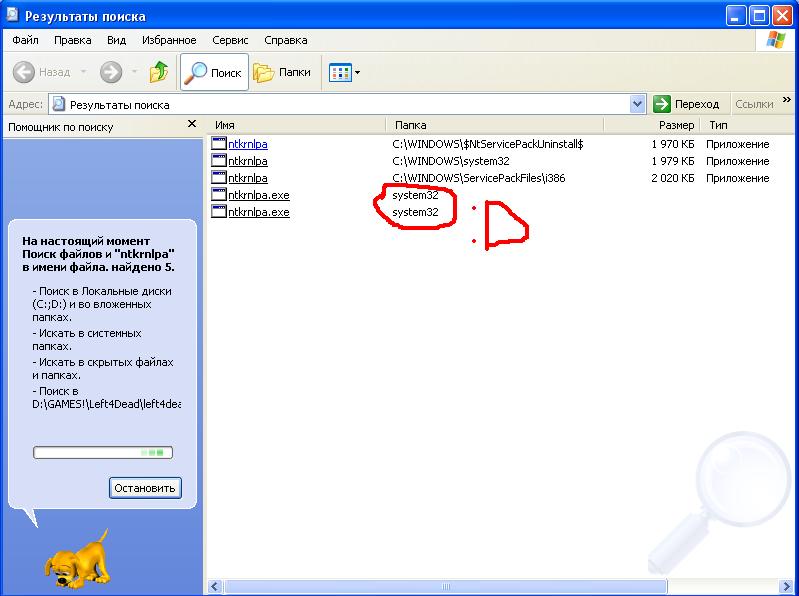Toggle the Поиск search toolbar button

[215, 72]
